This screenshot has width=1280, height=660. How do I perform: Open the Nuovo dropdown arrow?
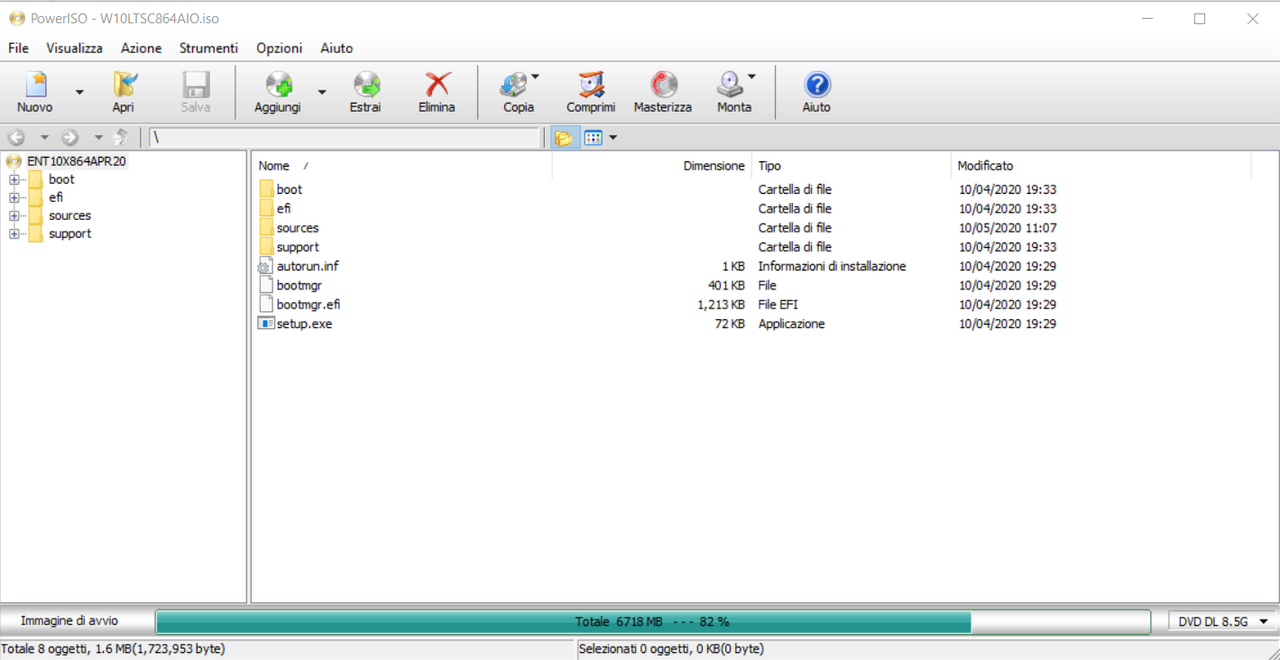tap(80, 92)
